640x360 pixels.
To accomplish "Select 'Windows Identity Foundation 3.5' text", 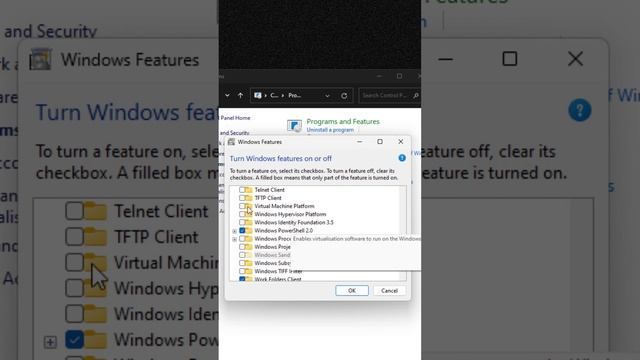I will coord(294,222).
